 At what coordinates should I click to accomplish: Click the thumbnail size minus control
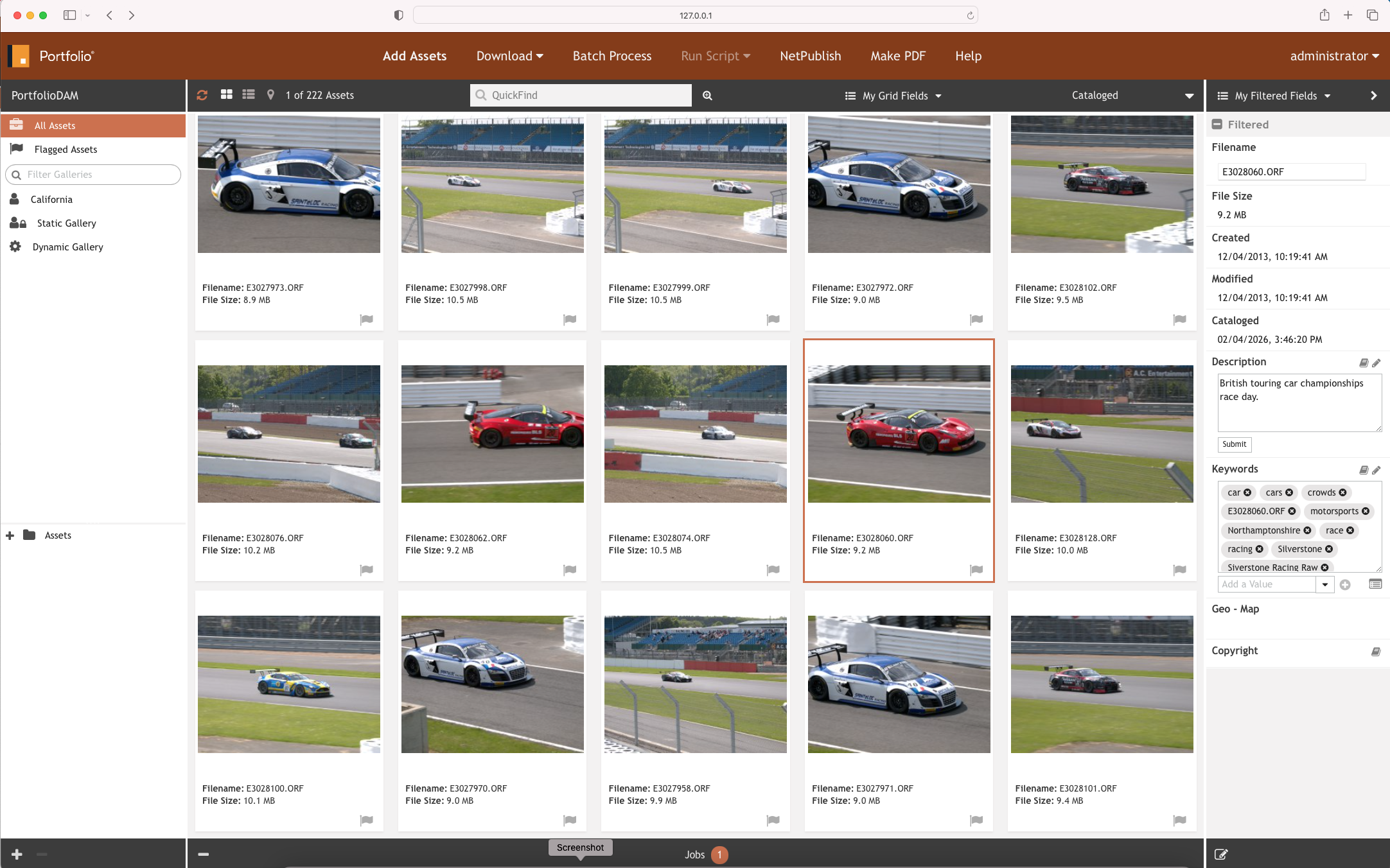(x=203, y=854)
